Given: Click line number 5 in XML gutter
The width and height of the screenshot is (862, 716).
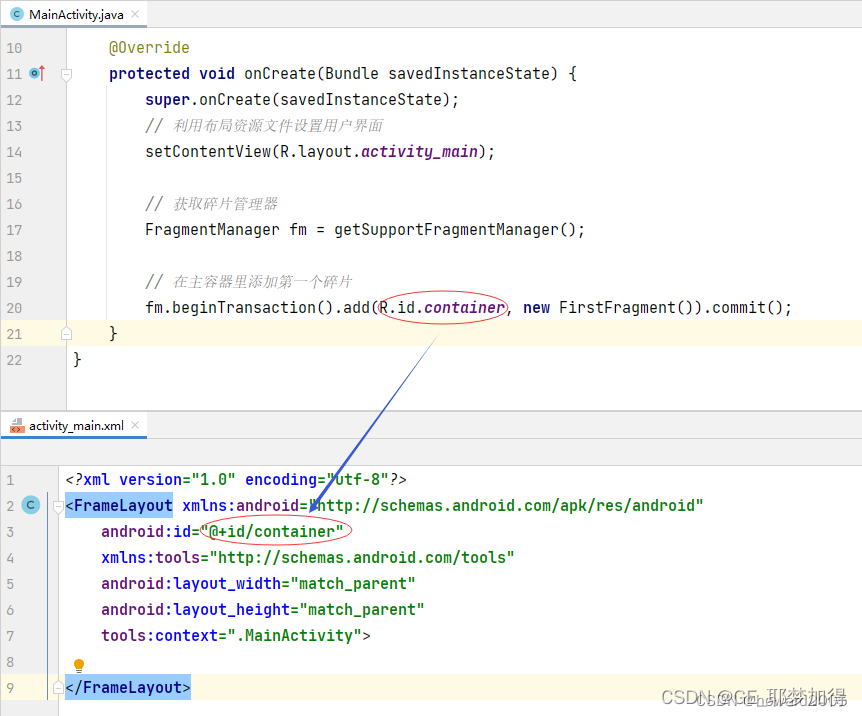Looking at the screenshot, I should click(10, 584).
